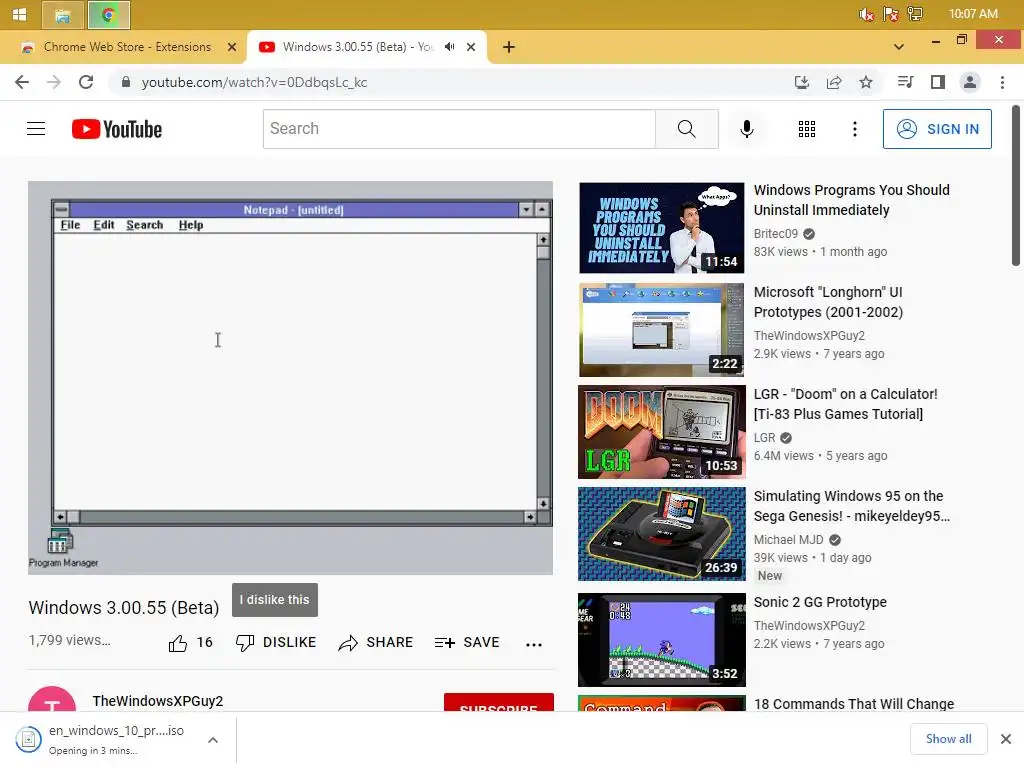Bookmark this page with the star icon
The image size is (1024, 768).
point(866,82)
